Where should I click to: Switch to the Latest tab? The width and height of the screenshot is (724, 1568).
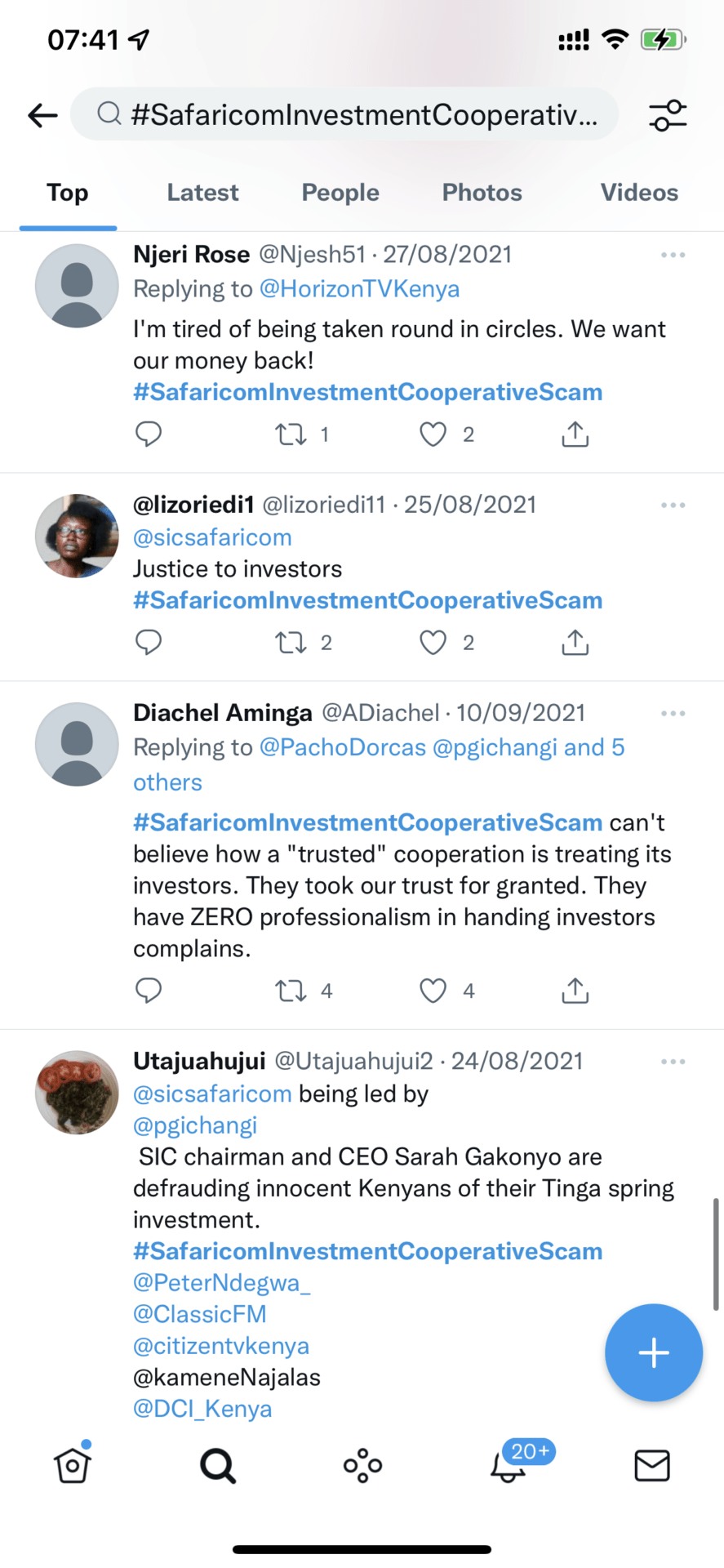click(202, 193)
